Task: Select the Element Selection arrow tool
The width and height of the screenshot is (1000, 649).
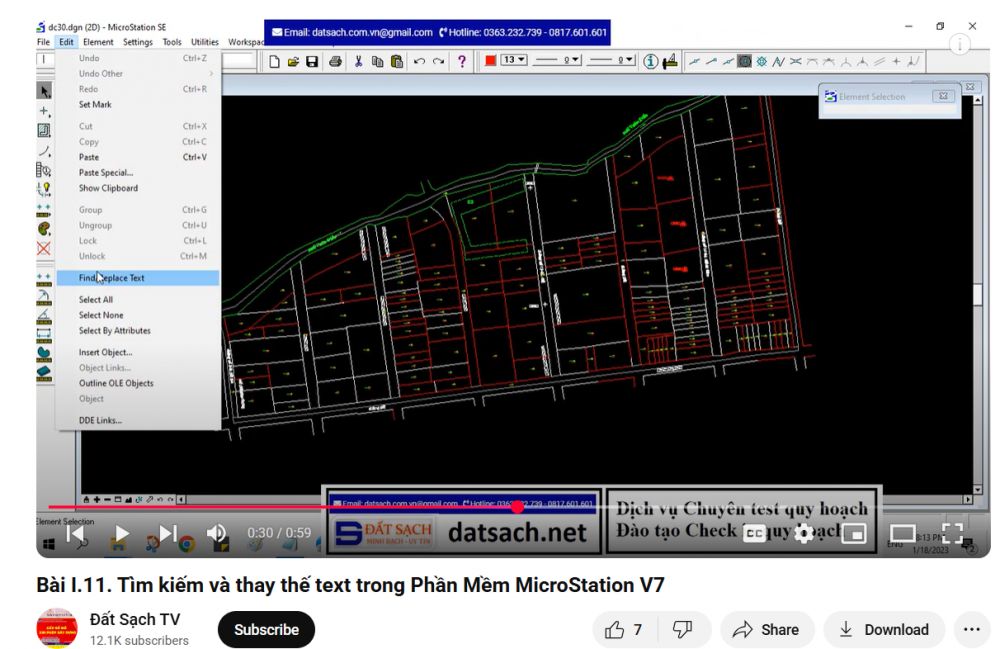Action: coord(44,91)
